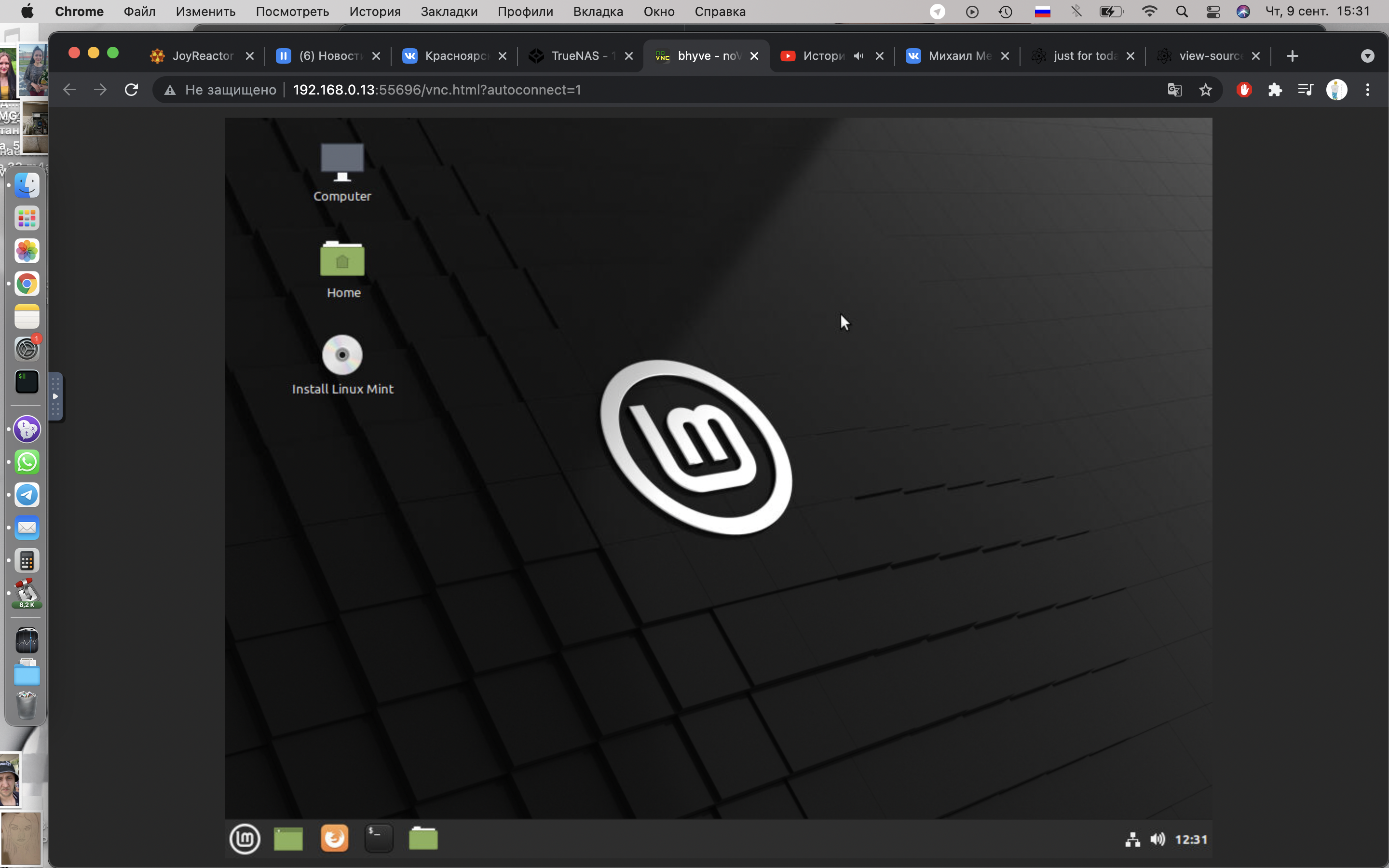1389x868 pixels.
Task: Open the Изменить menu
Action: coord(205,12)
